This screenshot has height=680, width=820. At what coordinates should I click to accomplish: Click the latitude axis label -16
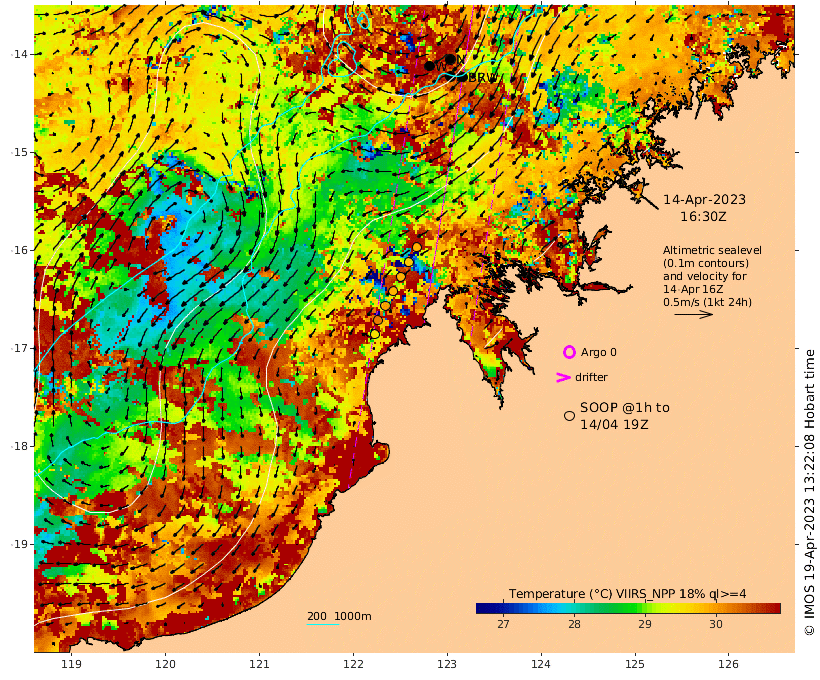[19, 250]
